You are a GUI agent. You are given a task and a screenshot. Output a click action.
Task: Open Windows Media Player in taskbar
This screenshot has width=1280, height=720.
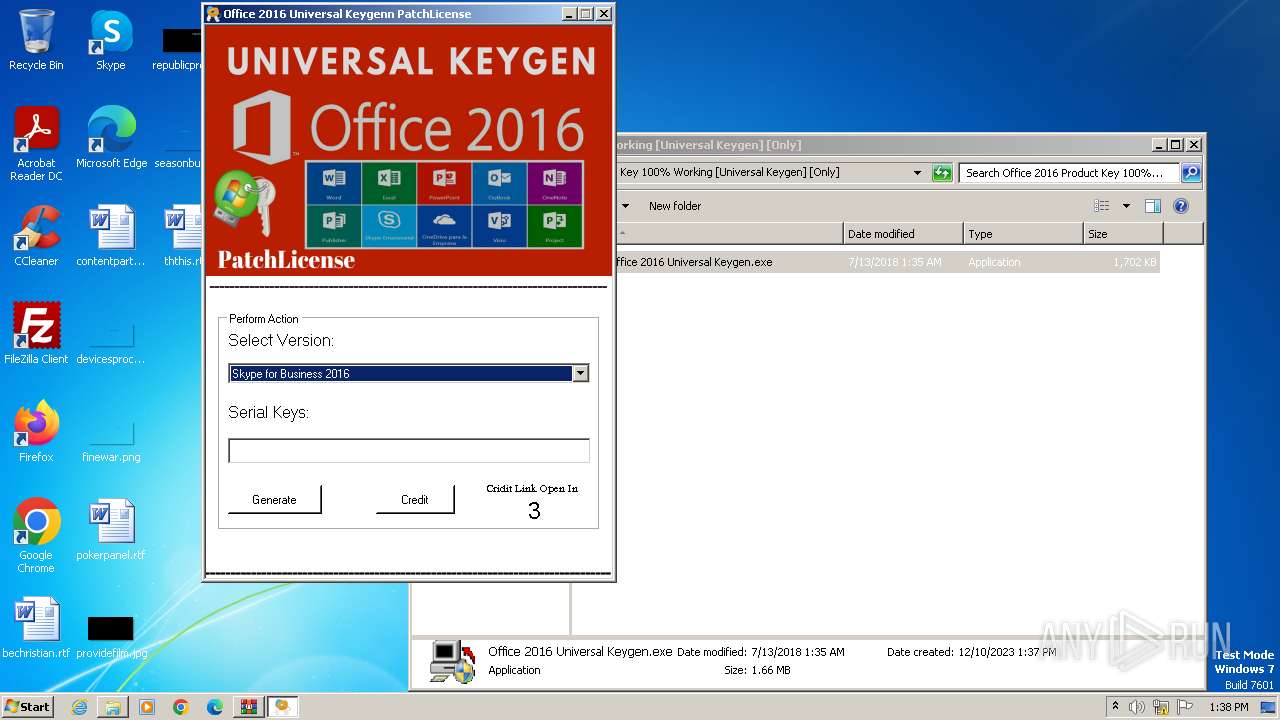click(147, 707)
